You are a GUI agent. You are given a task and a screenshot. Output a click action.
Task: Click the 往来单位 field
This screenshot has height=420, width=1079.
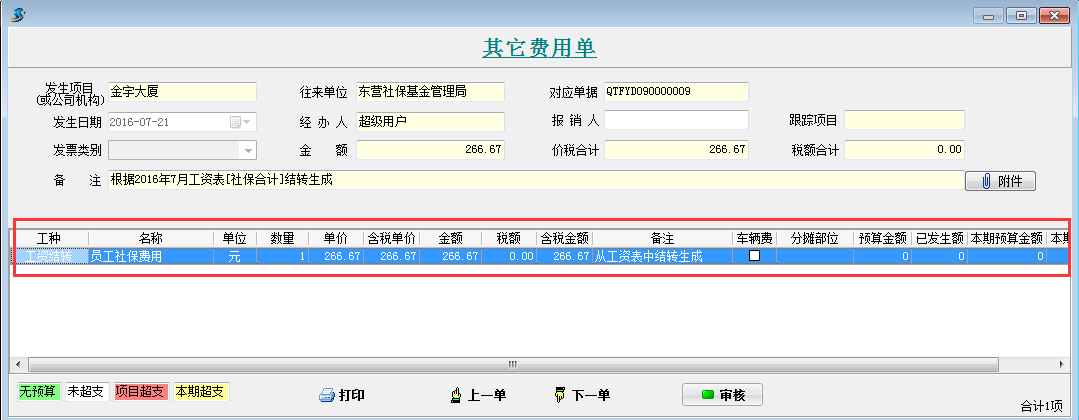tap(430, 92)
